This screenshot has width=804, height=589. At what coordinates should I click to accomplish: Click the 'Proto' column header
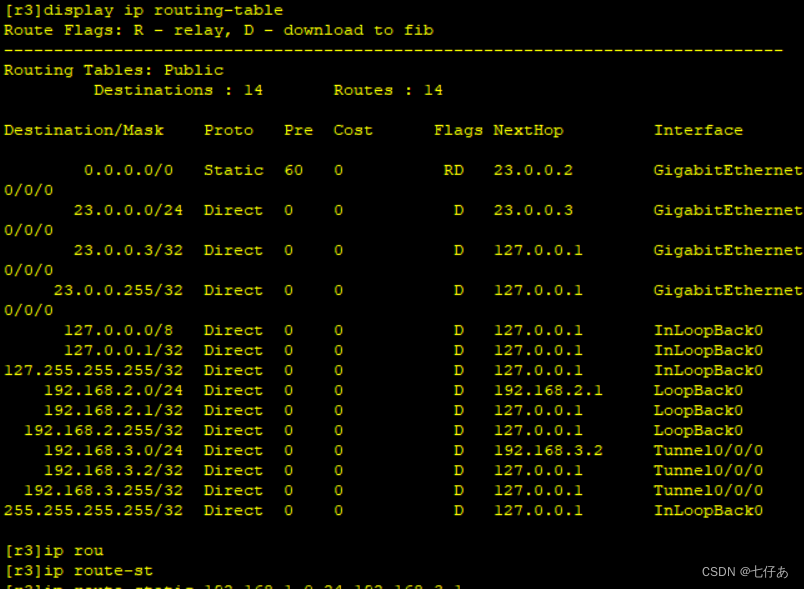point(227,130)
